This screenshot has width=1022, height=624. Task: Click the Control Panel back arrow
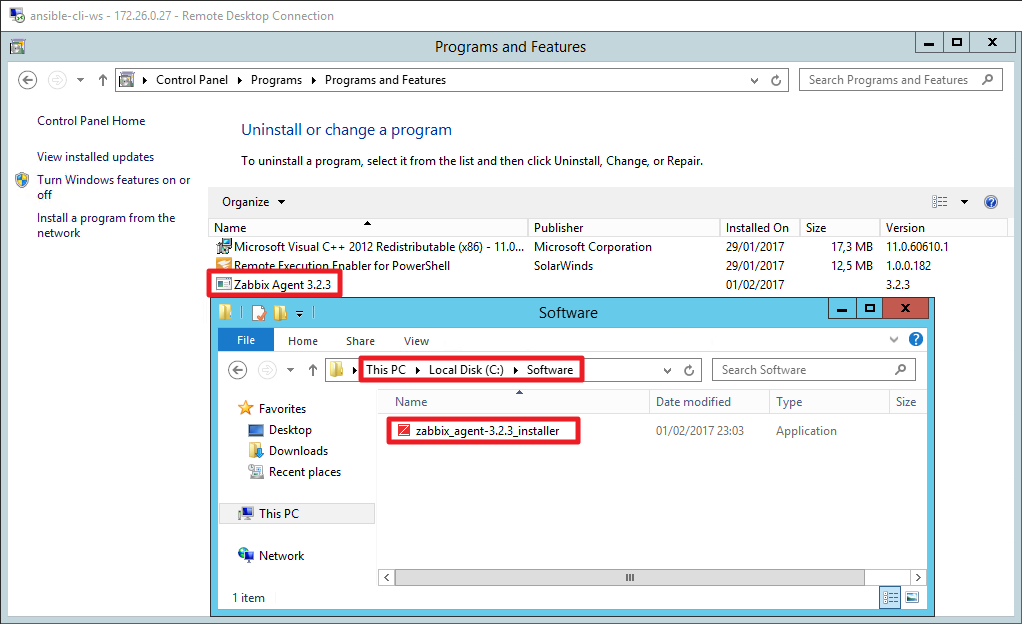coord(27,80)
